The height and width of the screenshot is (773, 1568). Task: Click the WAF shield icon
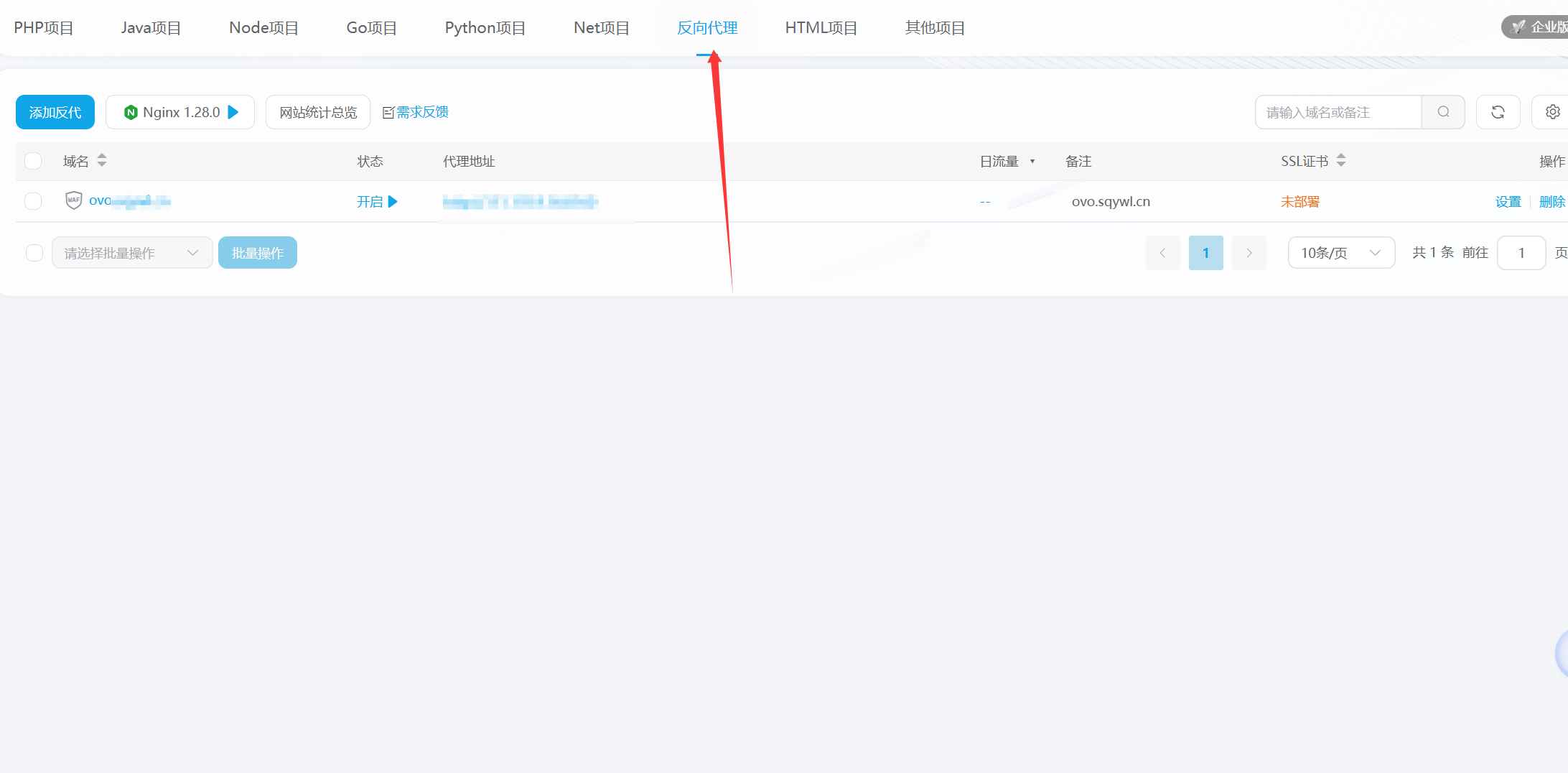click(x=73, y=200)
